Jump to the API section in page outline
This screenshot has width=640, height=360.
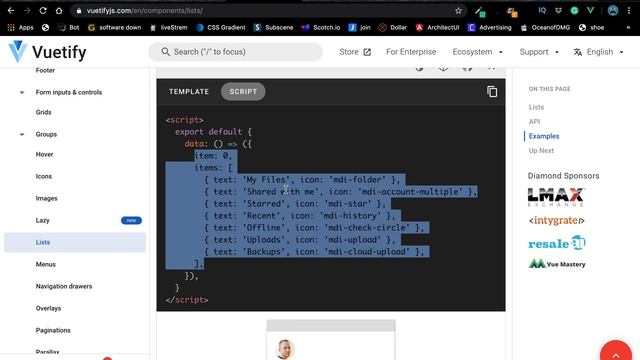coord(534,122)
